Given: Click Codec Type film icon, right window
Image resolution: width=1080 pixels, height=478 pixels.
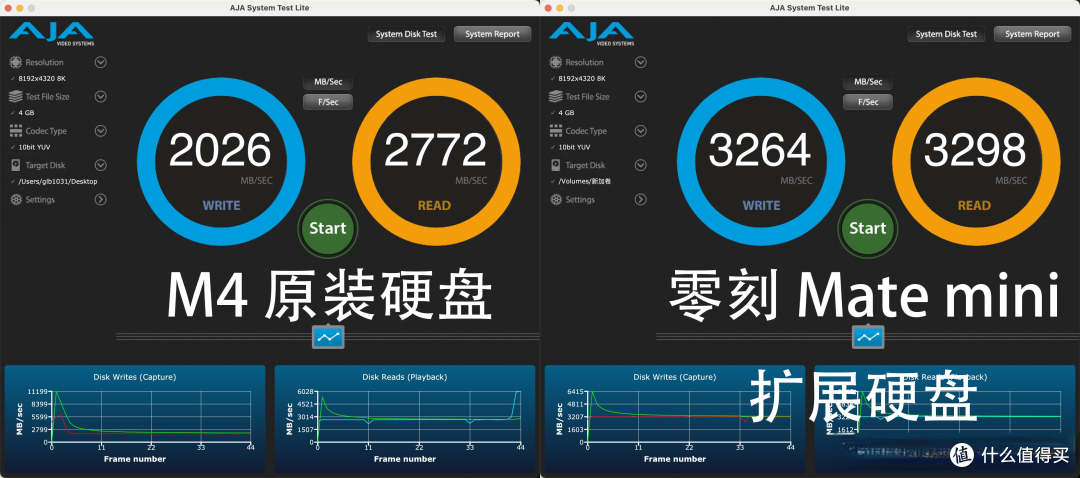Looking at the screenshot, I should 555,131.
